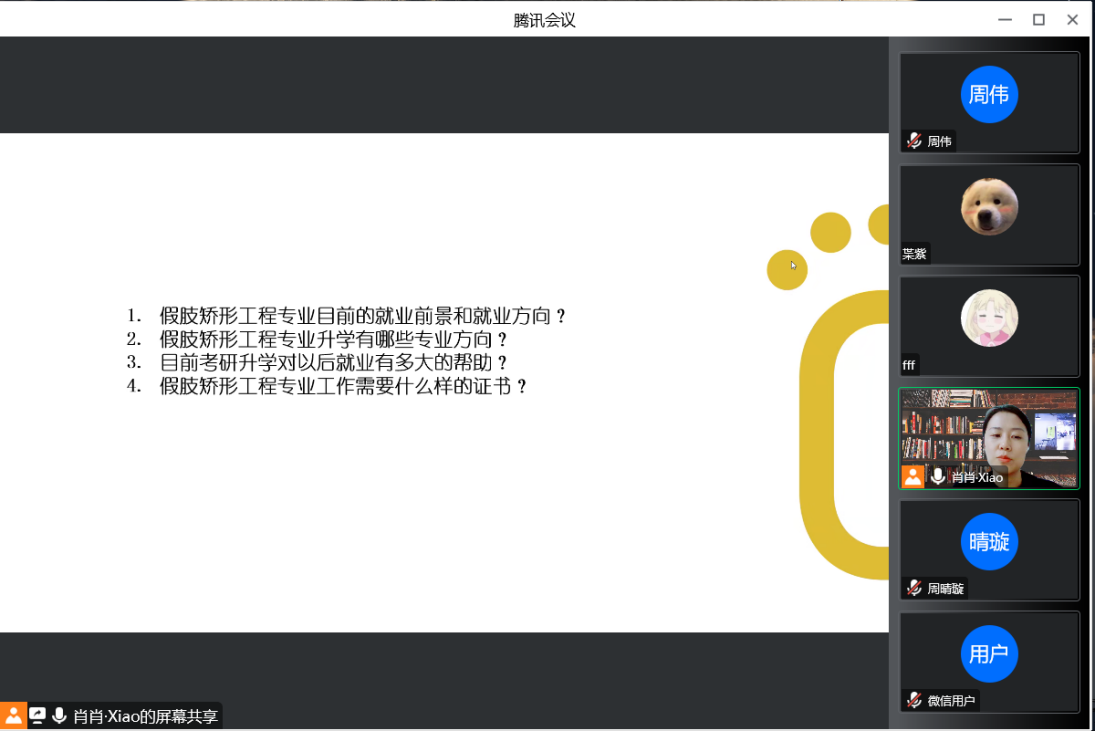The image size is (1095, 731).
Task: Select the 周伟 blue avatar circle
Action: 989,95
